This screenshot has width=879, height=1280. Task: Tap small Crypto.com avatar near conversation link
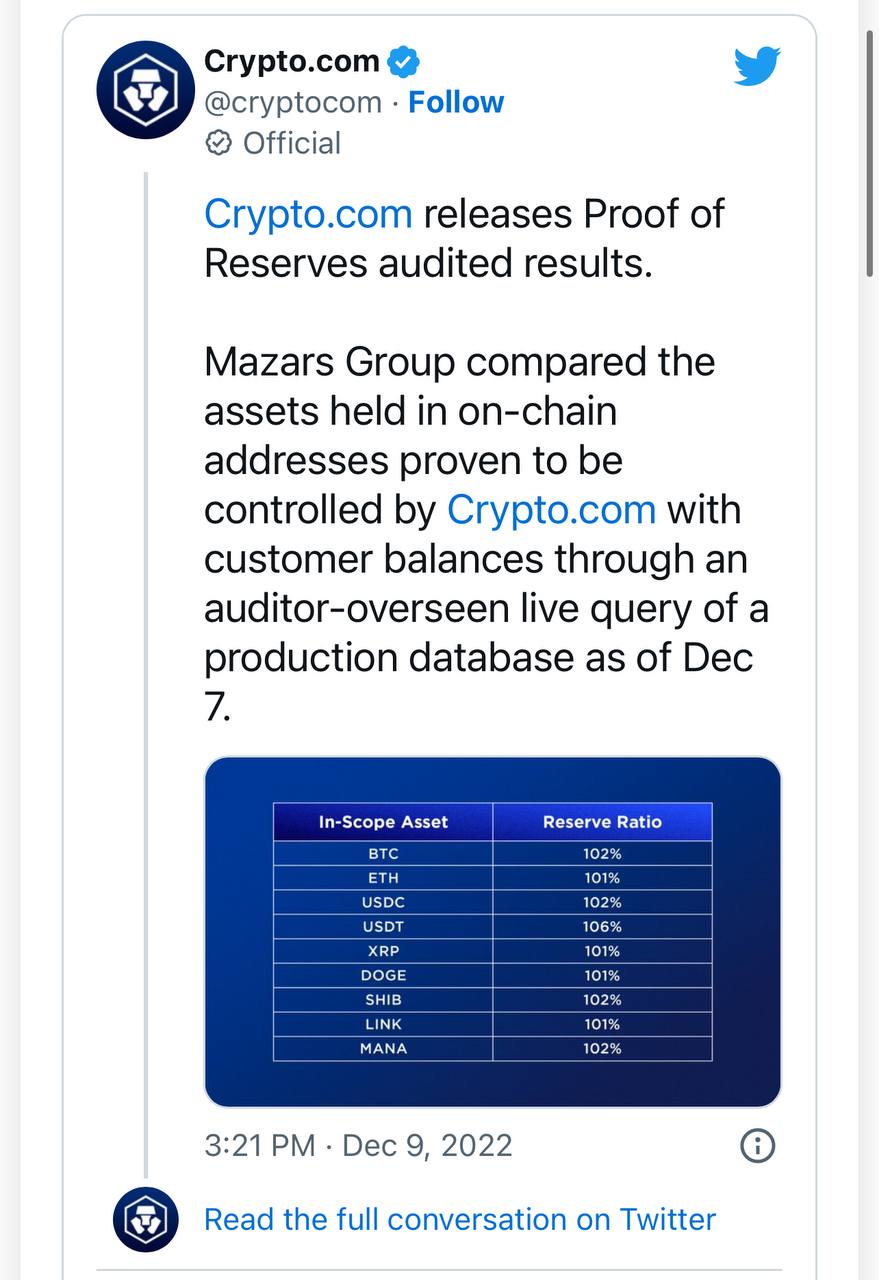(x=146, y=1220)
